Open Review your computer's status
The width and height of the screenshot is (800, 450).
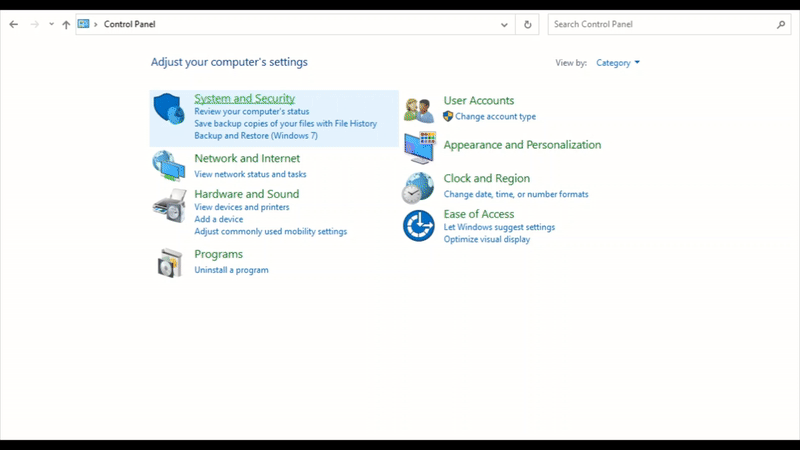pos(252,111)
